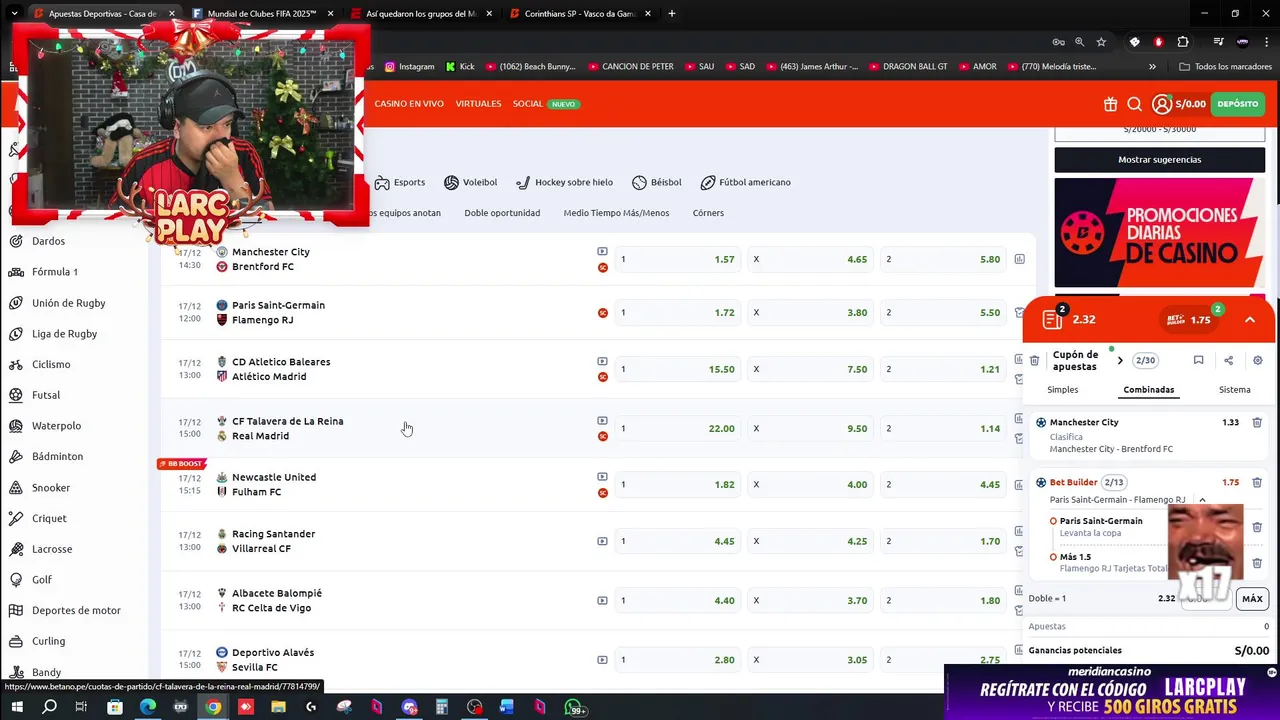Select the Esports sport filter
The image size is (1280, 720).
point(399,183)
